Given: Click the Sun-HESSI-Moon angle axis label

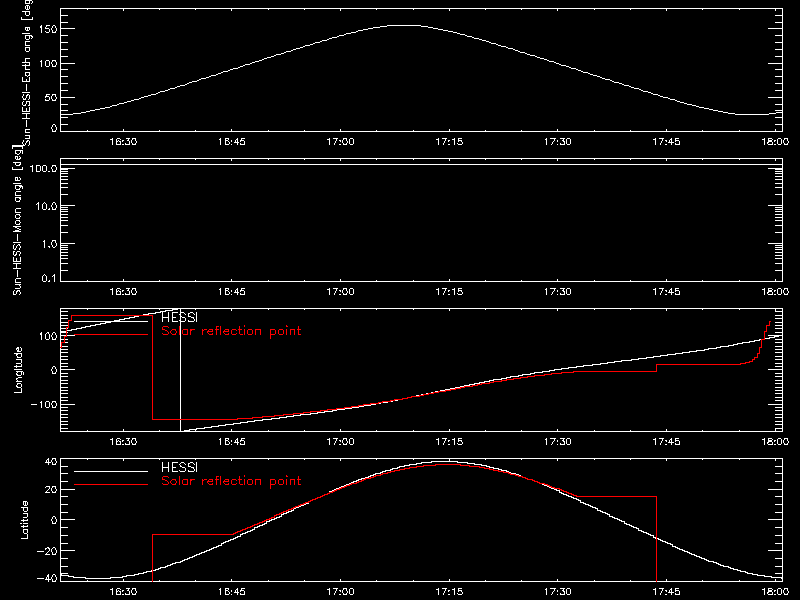Looking at the screenshot, I should [17, 220].
